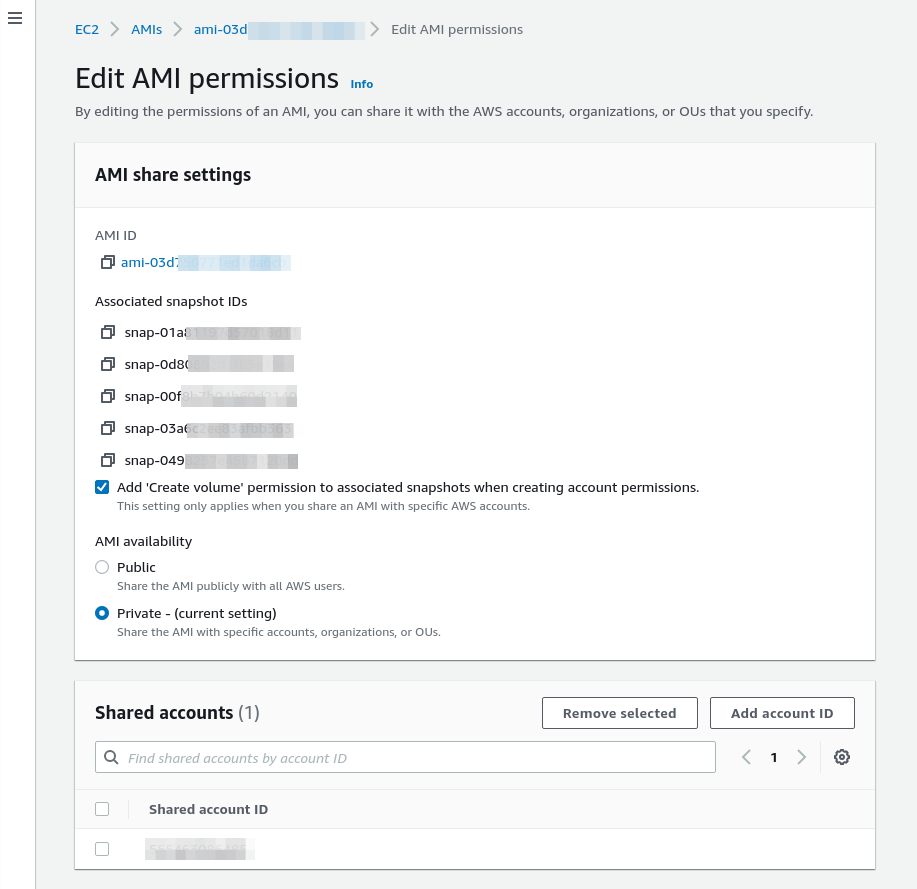Viewport: 917px width, 889px height.
Task: Select the Public AMI availability option
Action: 102,567
